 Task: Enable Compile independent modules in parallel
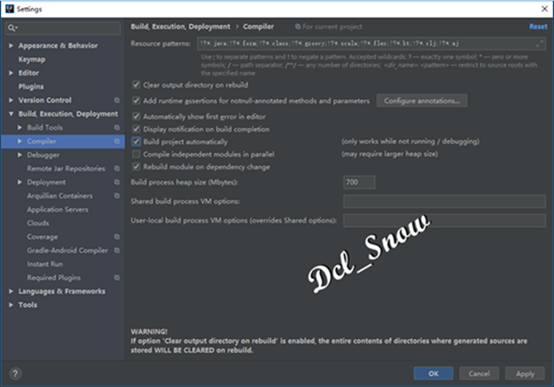click(136, 154)
